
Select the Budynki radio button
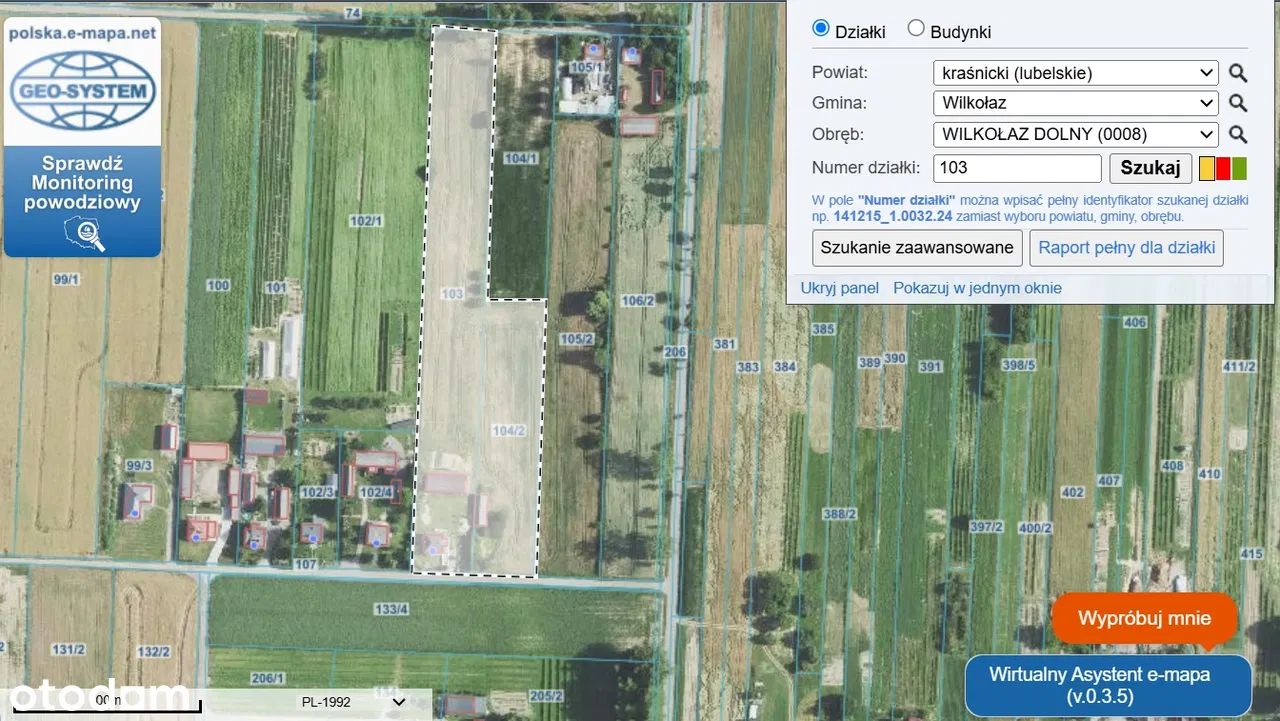[916, 29]
